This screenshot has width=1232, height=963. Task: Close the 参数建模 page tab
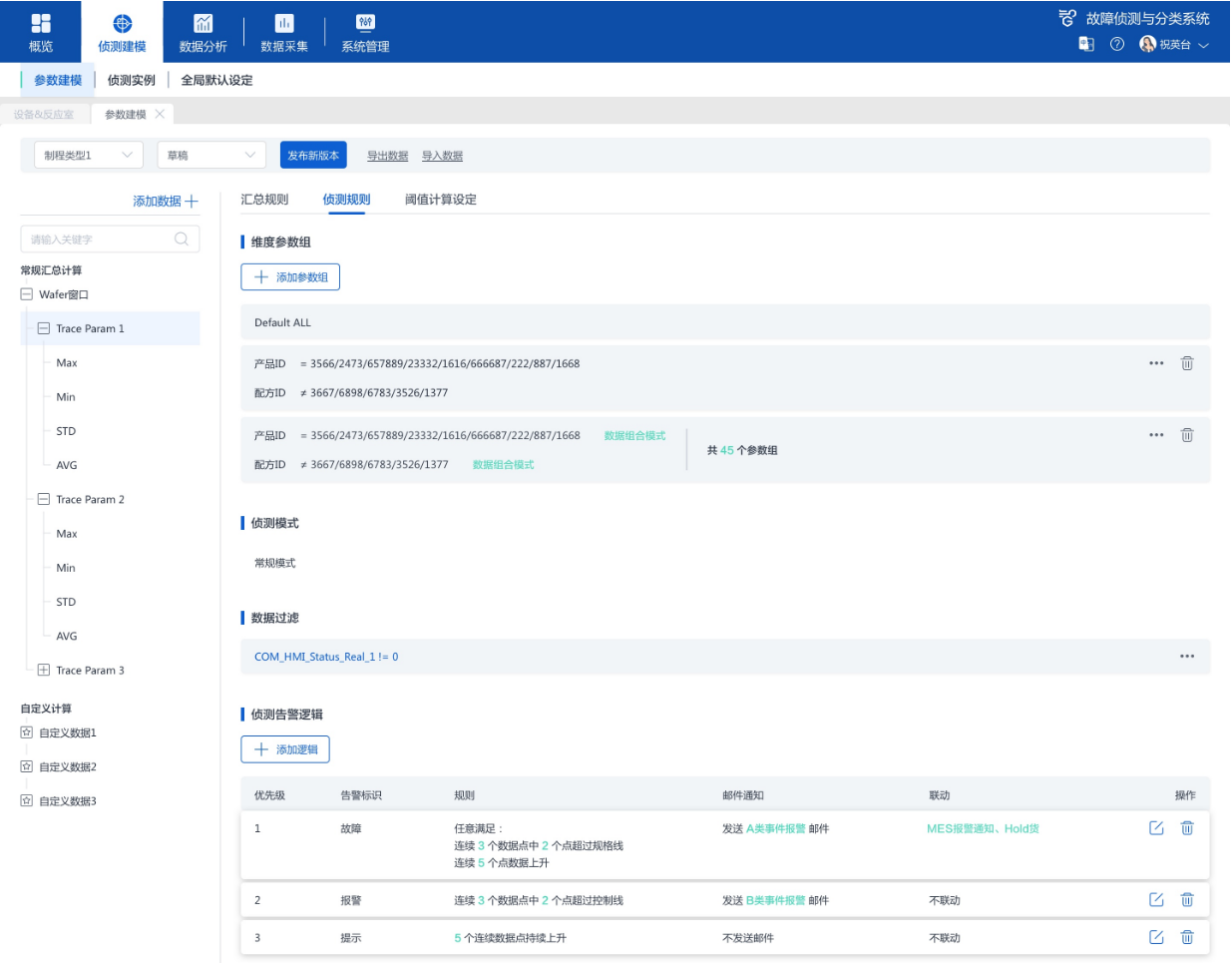(x=160, y=114)
